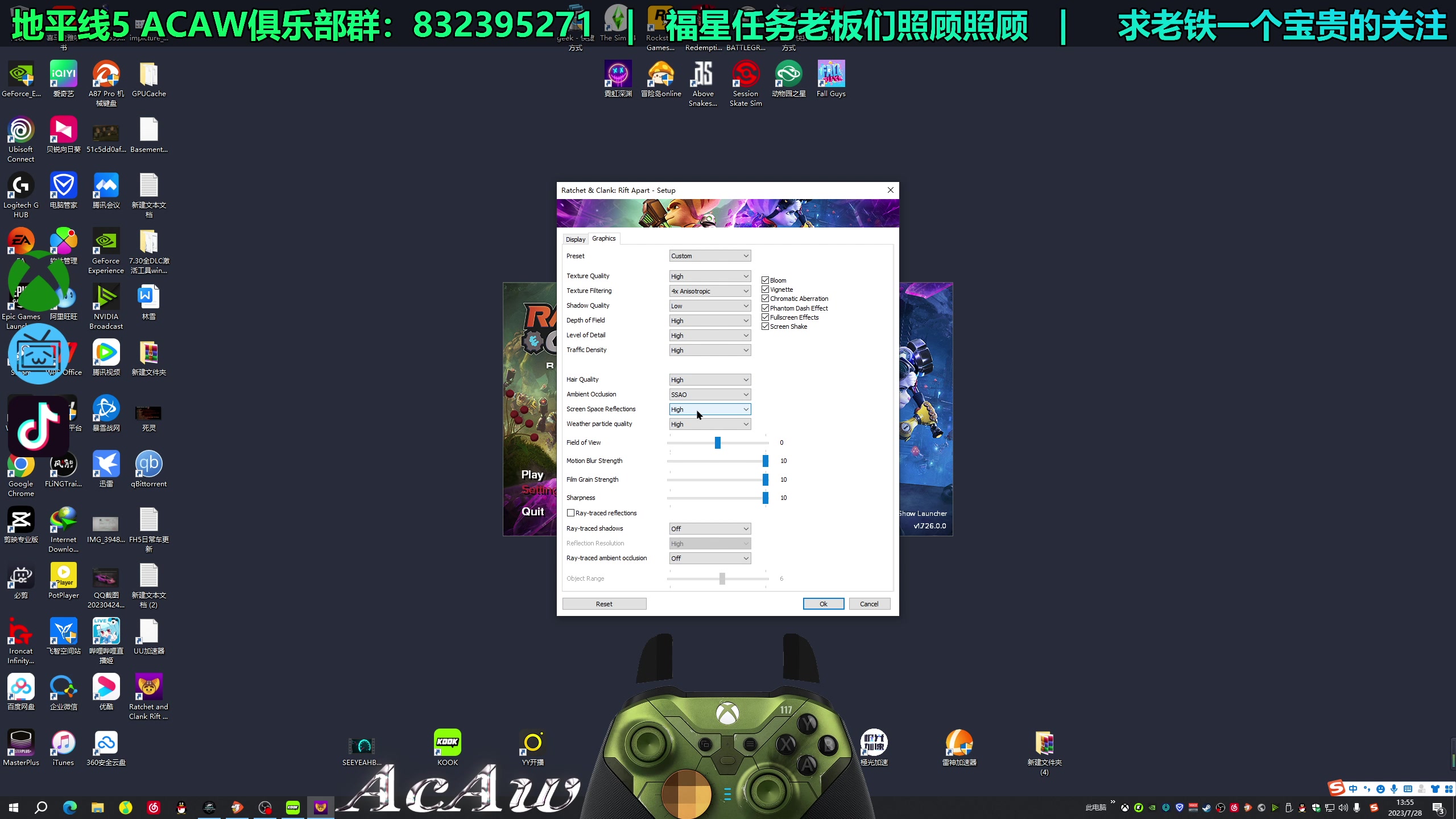Open Screen Space Reflections dropdown
The image size is (1456, 819).
(x=710, y=409)
